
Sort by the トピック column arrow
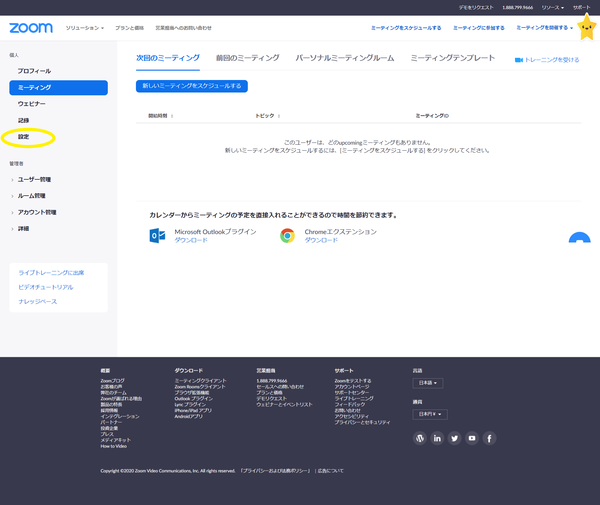point(279,116)
